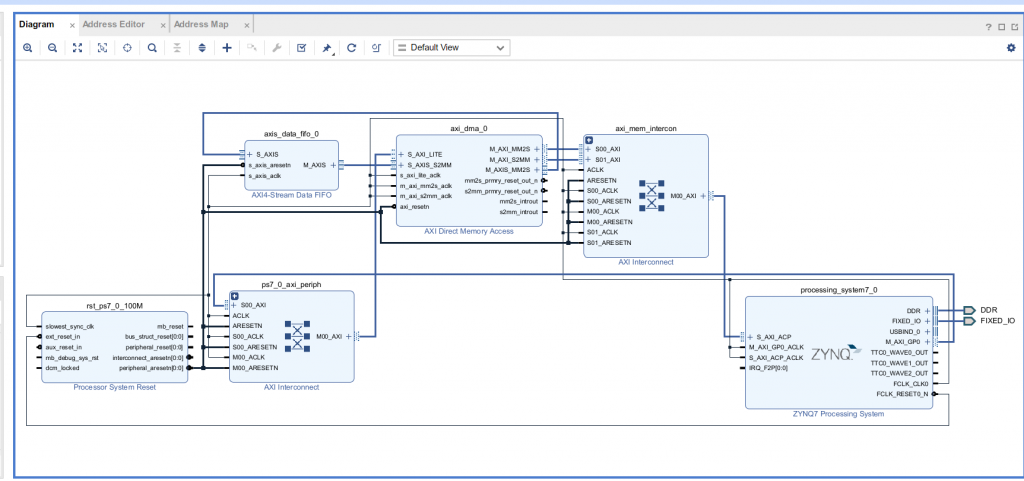Open the Default View dropdown
The image size is (1024, 481).
coord(451,48)
